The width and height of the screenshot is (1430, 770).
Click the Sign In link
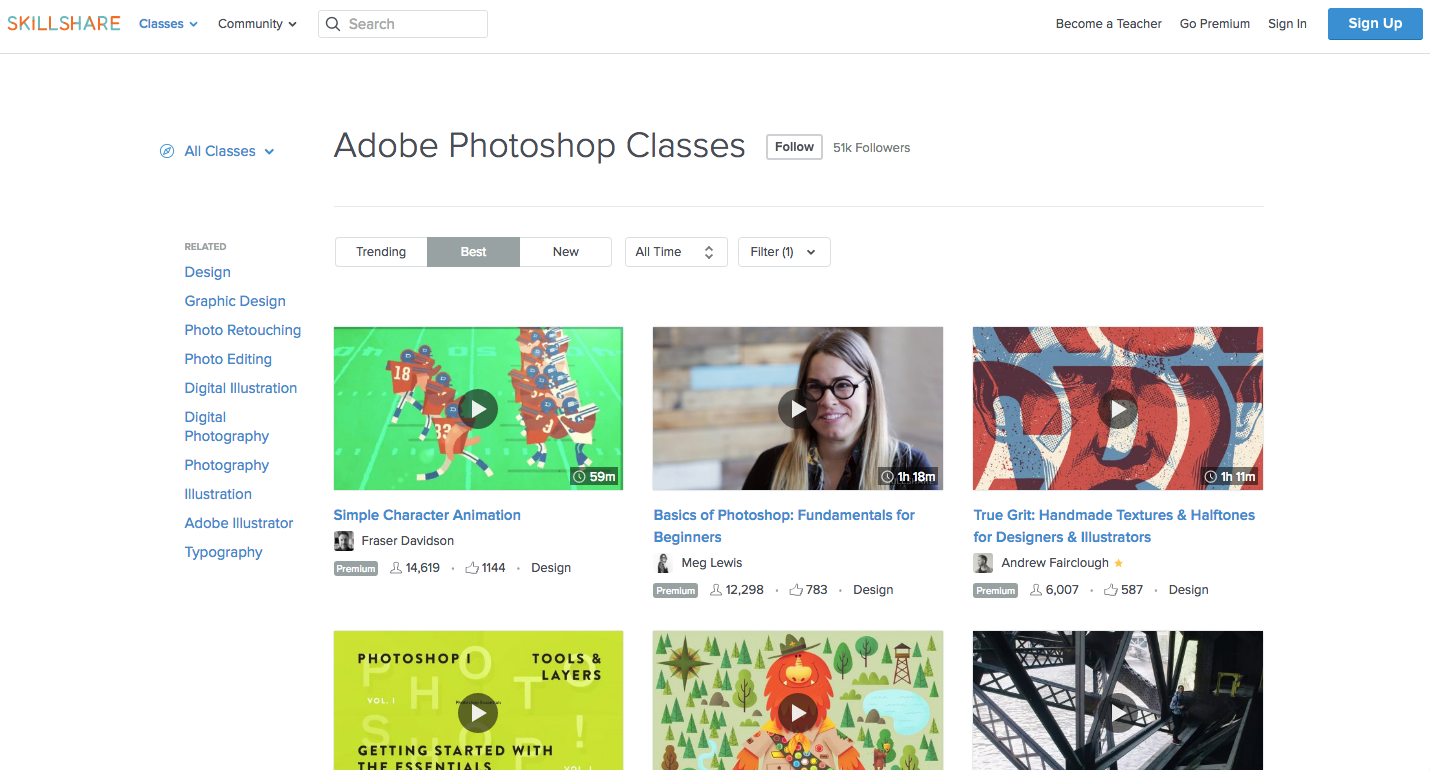[x=1287, y=24]
